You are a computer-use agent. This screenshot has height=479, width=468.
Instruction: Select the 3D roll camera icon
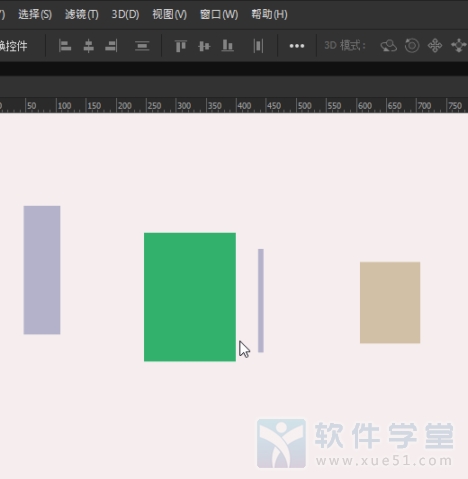click(x=412, y=46)
